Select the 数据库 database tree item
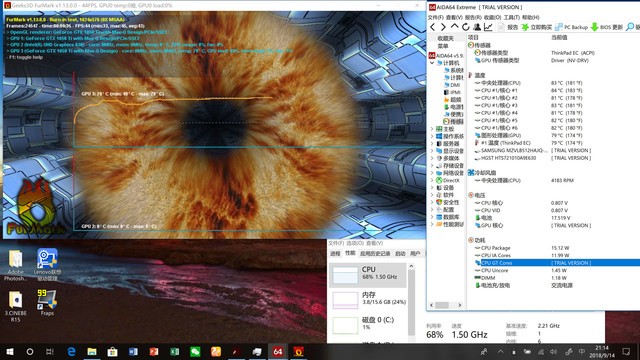The image size is (640, 360). coord(448,217)
